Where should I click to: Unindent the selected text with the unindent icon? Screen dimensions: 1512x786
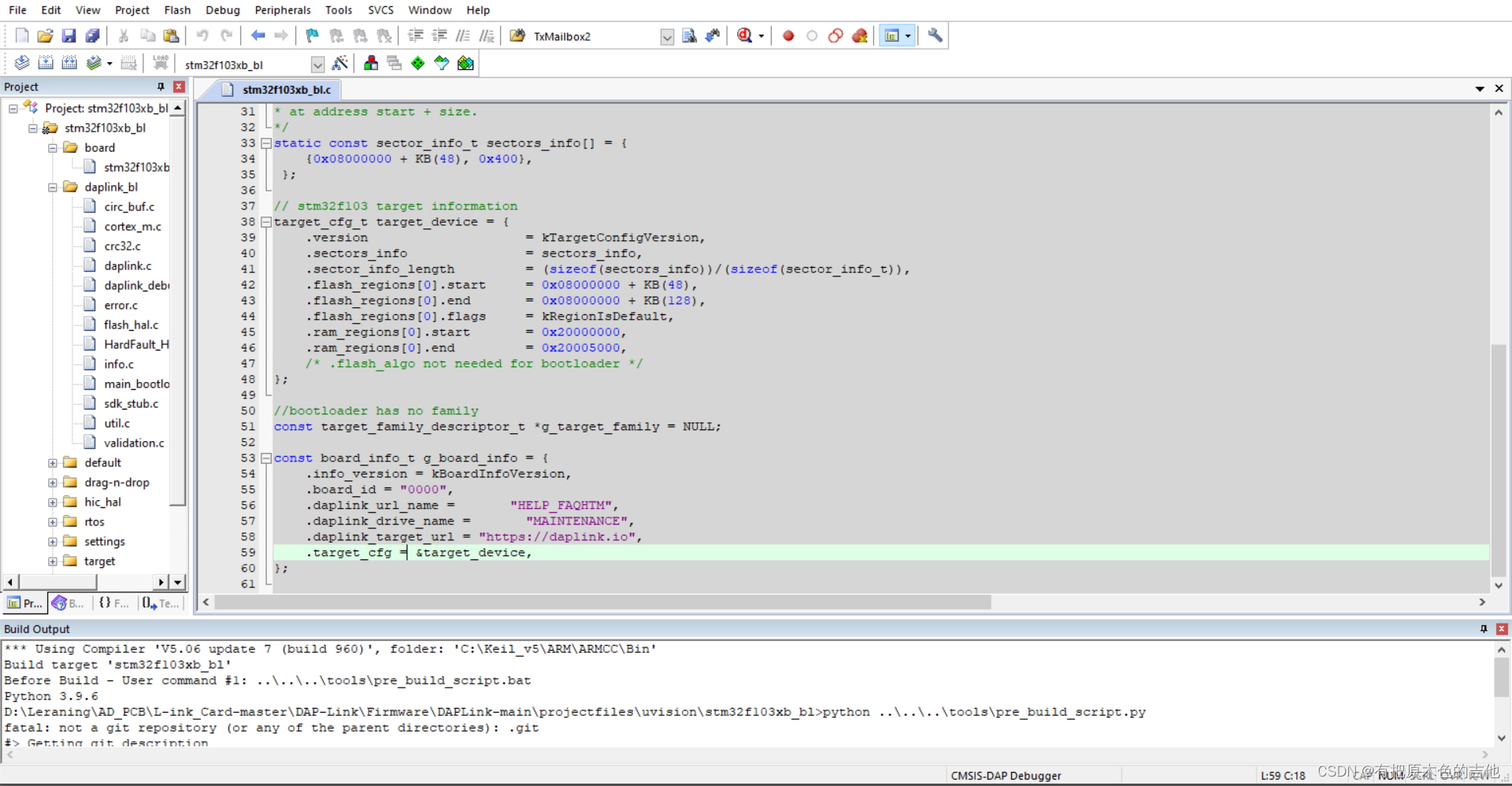point(439,35)
